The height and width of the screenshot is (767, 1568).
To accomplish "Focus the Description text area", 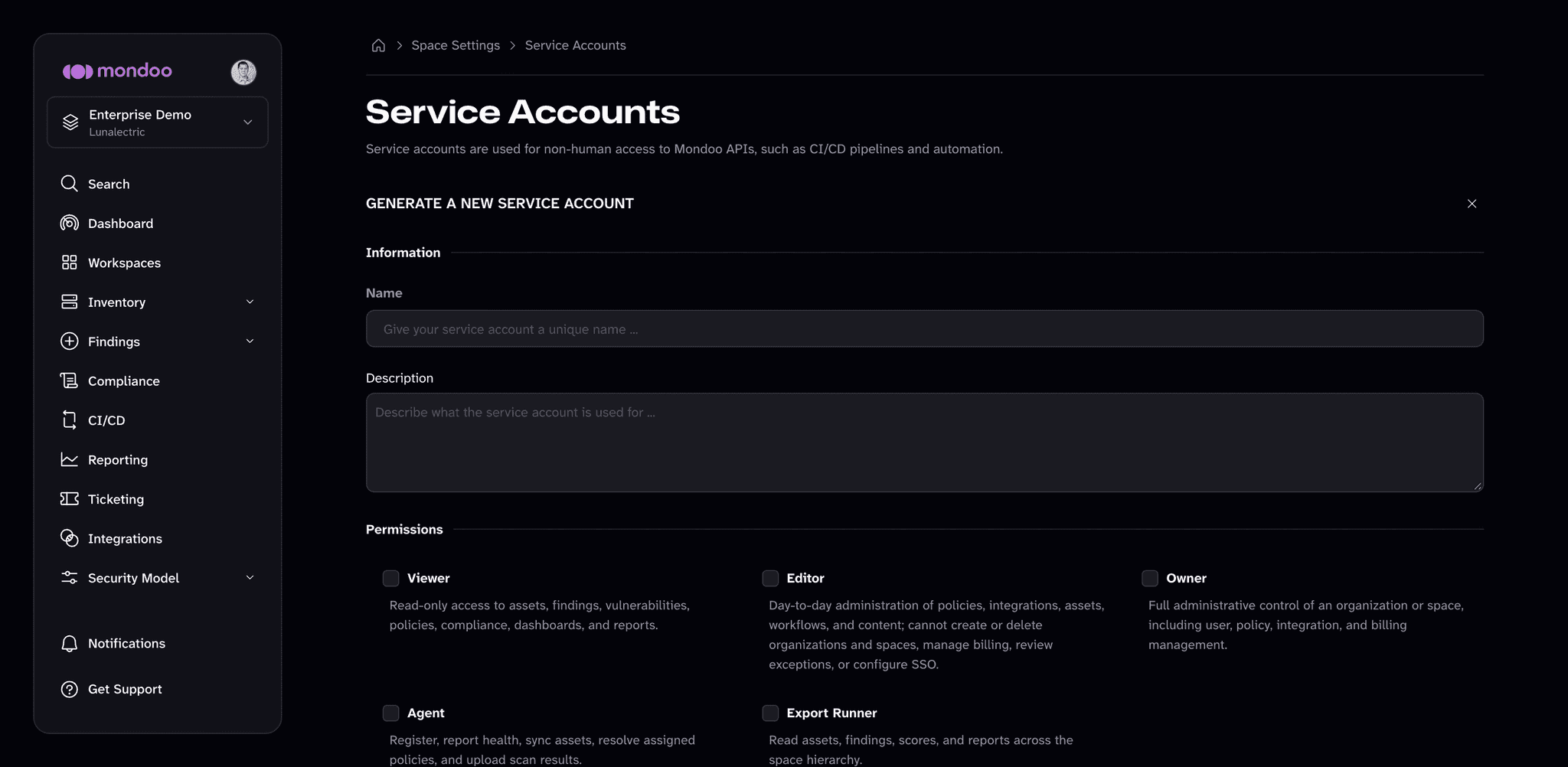I will click(924, 442).
